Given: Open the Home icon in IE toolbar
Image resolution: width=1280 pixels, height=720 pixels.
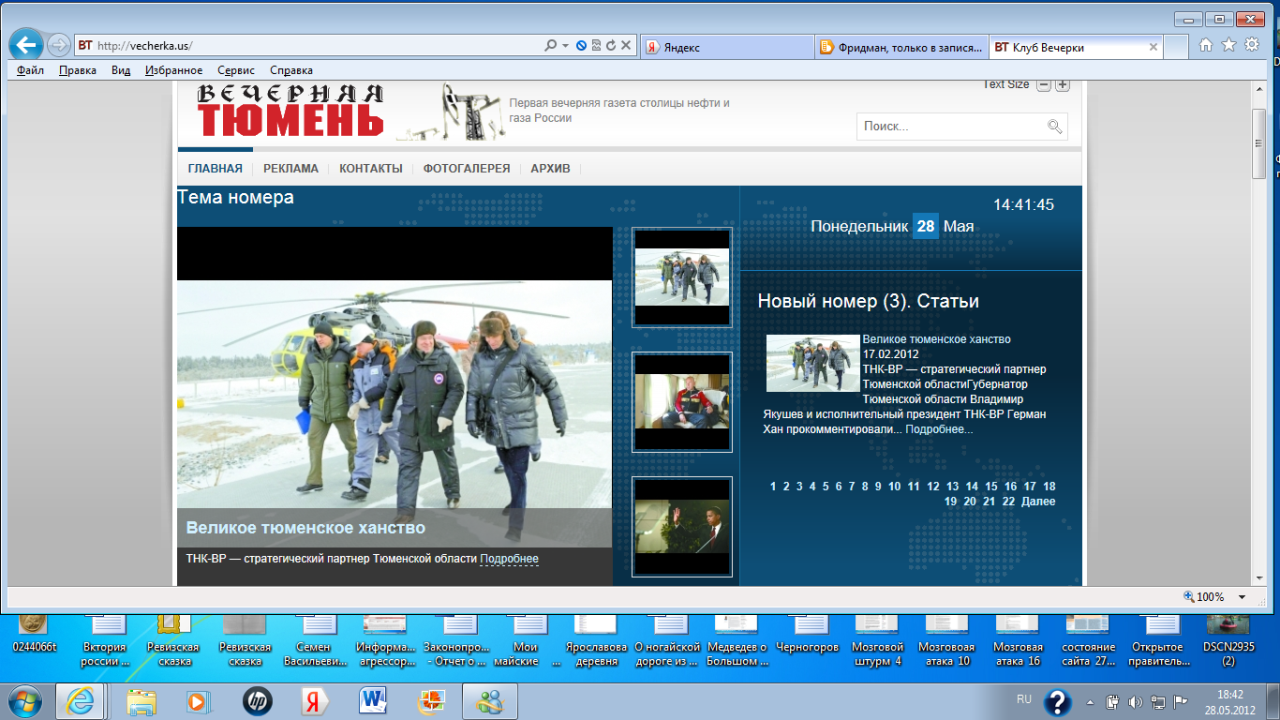Looking at the screenshot, I should point(1206,45).
